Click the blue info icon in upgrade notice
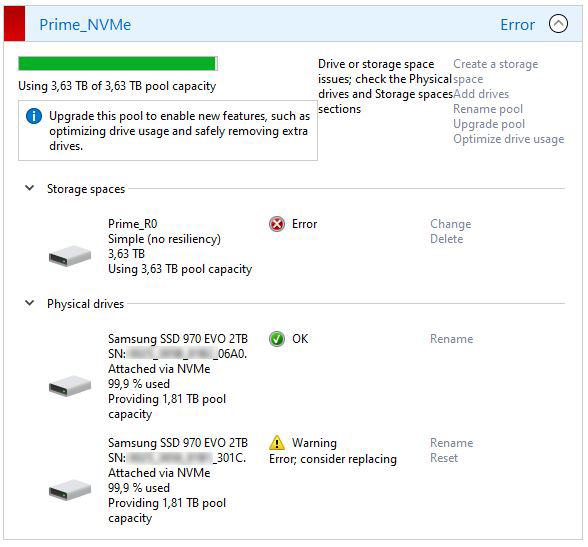 pos(34,116)
